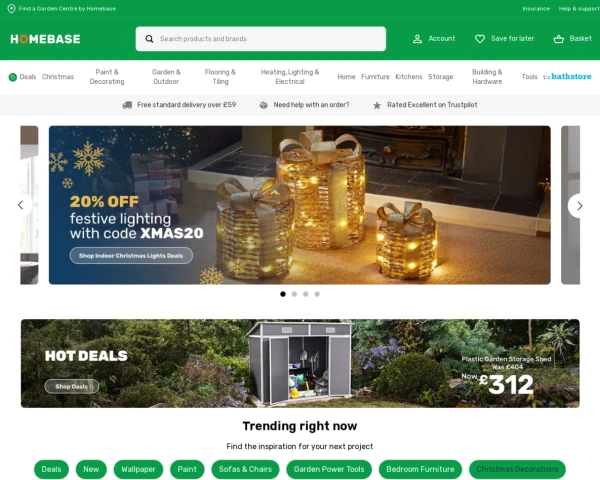Select the second carousel dot indicator
The image size is (600, 480).
[x=294, y=294]
